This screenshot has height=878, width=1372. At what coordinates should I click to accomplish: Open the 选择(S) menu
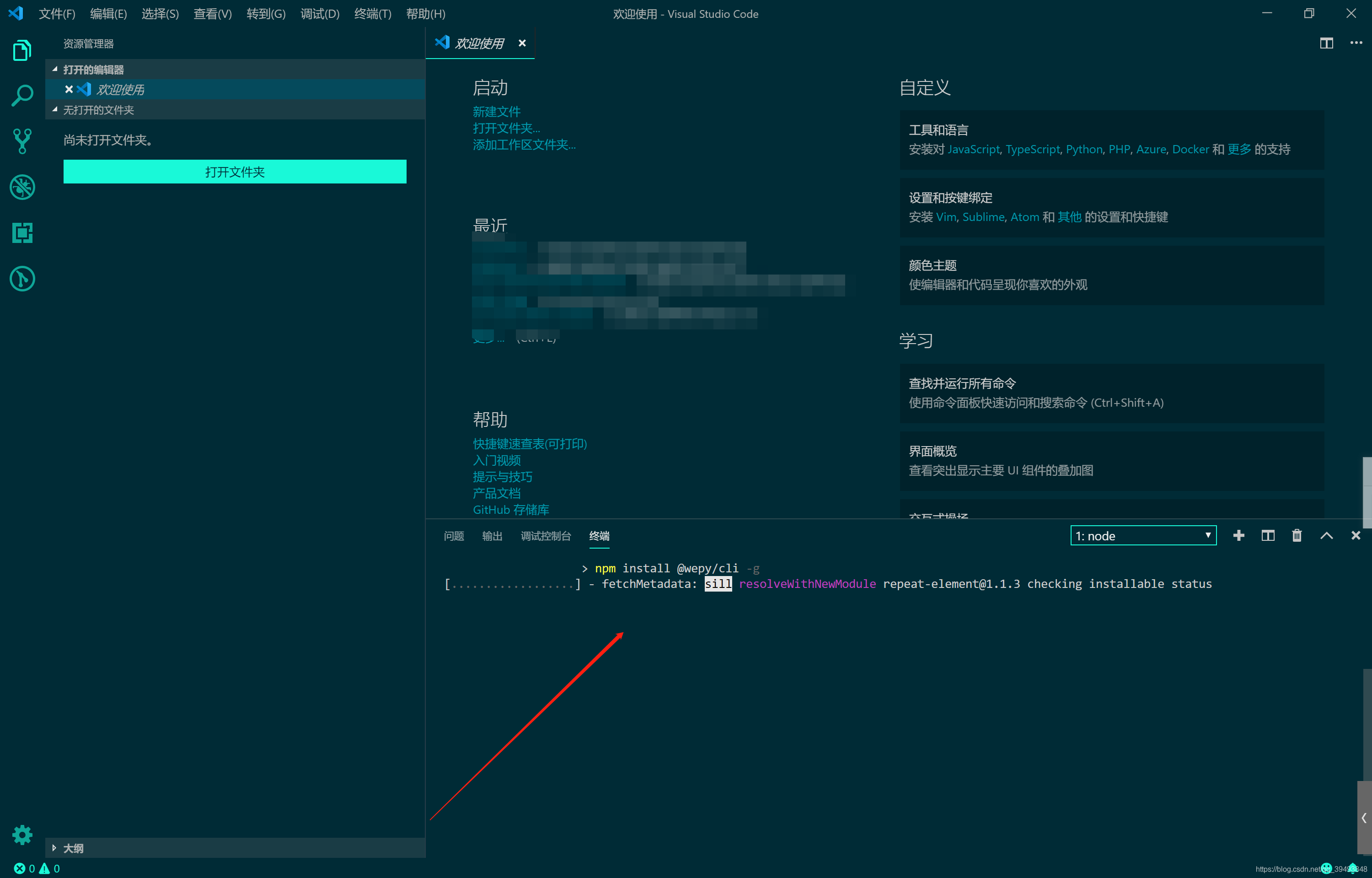point(160,14)
